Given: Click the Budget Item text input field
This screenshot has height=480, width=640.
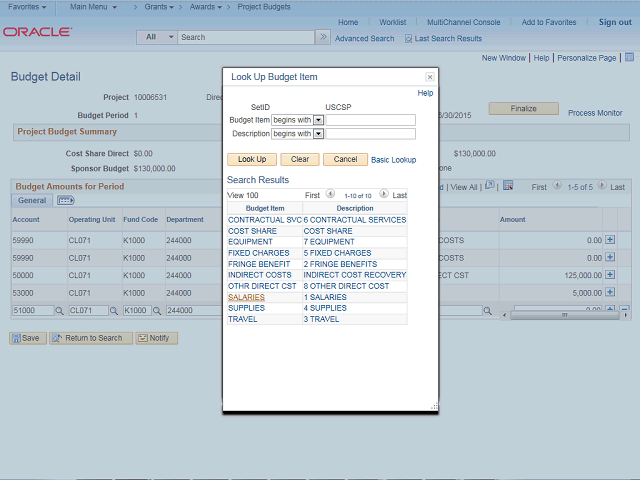Looking at the screenshot, I should tap(370, 120).
